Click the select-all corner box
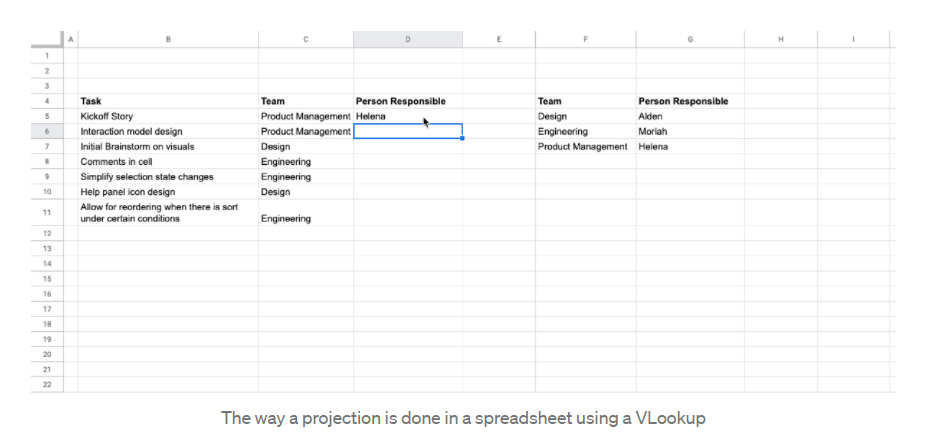This screenshot has height=434, width=946. pyautogui.click(x=47, y=39)
